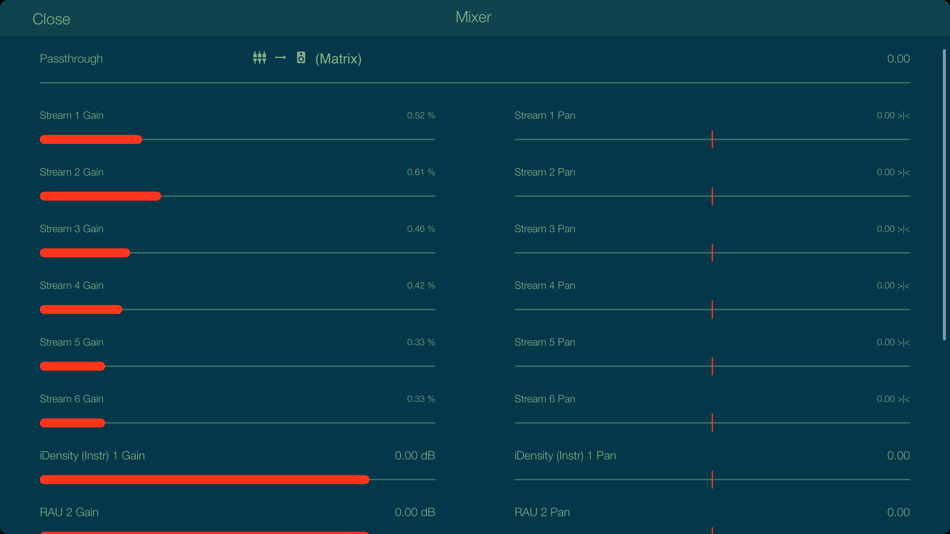
Task: Click the Stream 3 Gain 0.46 % value
Action: [420, 229]
